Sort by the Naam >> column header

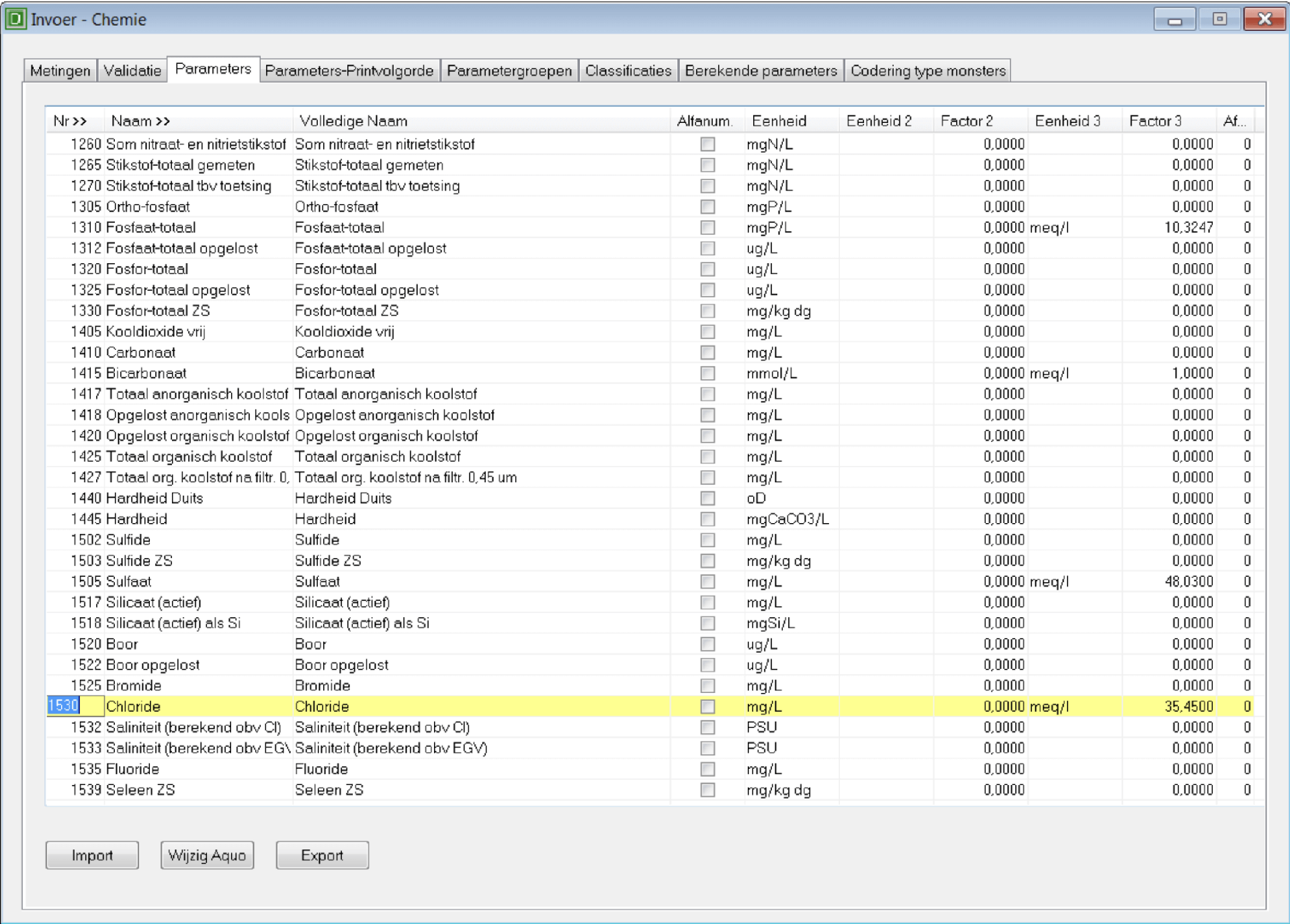198,121
